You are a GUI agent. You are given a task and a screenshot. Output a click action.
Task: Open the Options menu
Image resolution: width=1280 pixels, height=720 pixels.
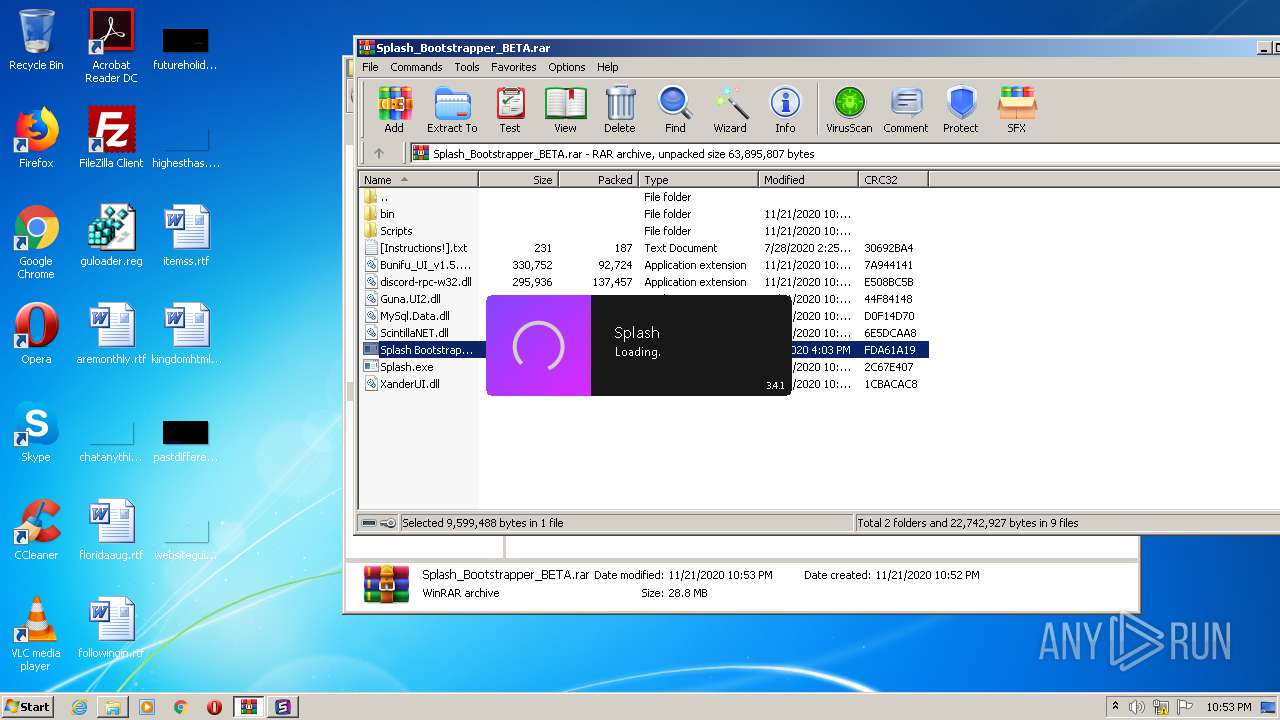coord(566,67)
